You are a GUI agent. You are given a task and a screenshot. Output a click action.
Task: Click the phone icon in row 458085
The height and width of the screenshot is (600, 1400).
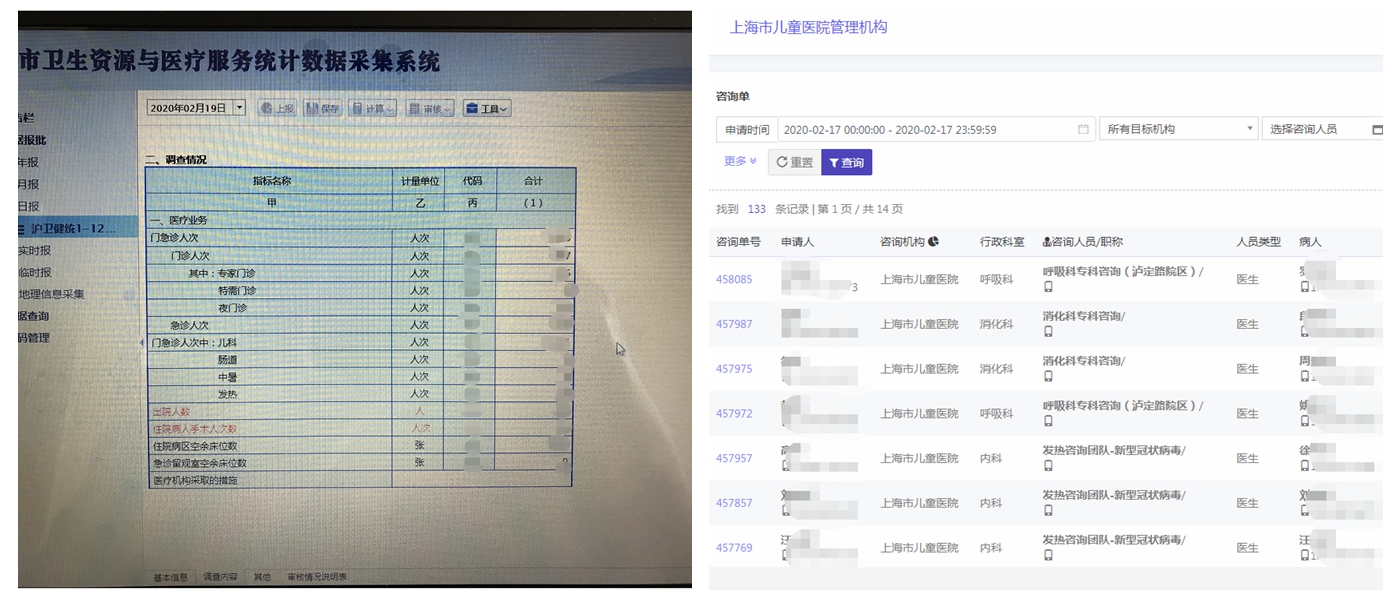(1048, 287)
